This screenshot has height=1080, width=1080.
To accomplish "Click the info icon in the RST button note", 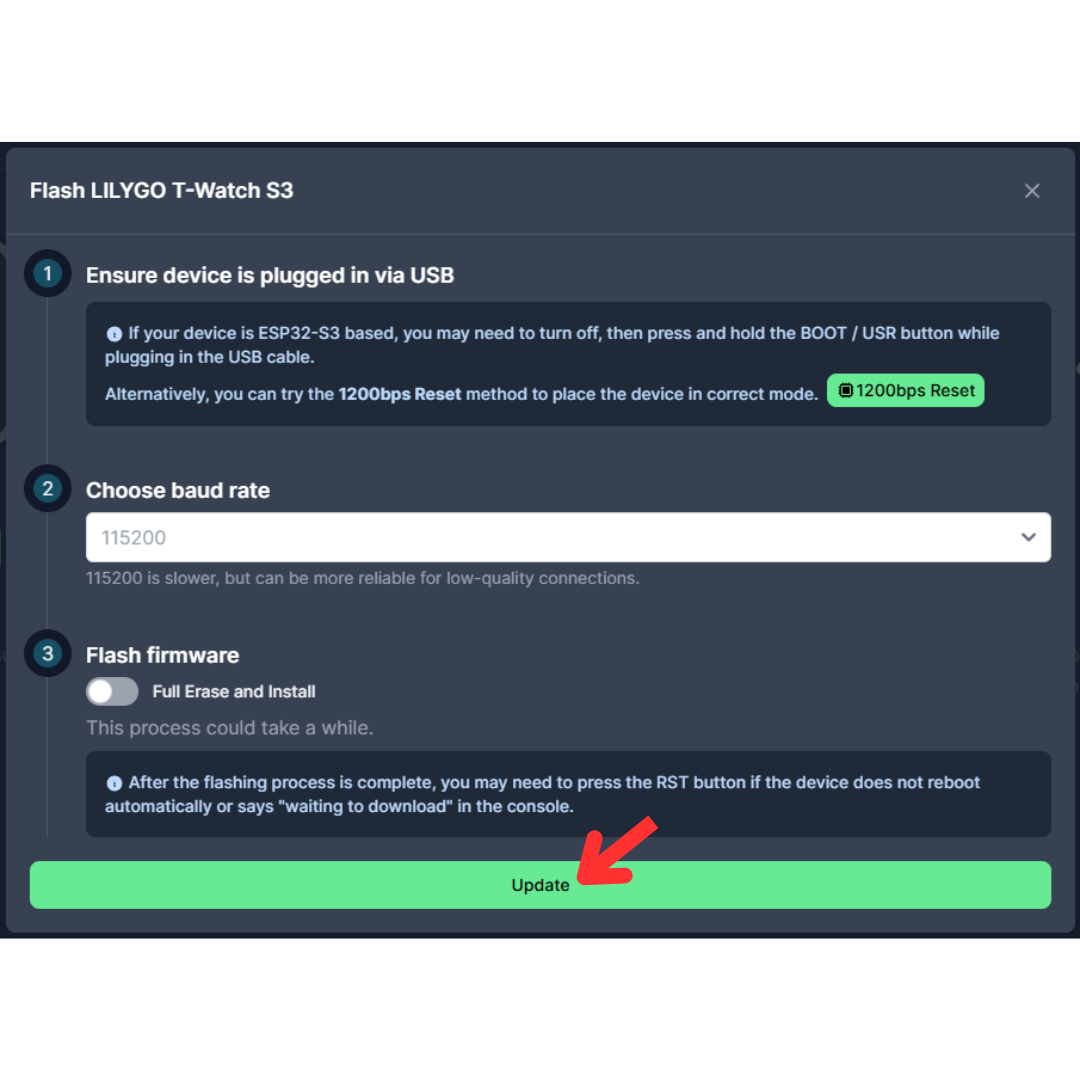I will 114,783.
